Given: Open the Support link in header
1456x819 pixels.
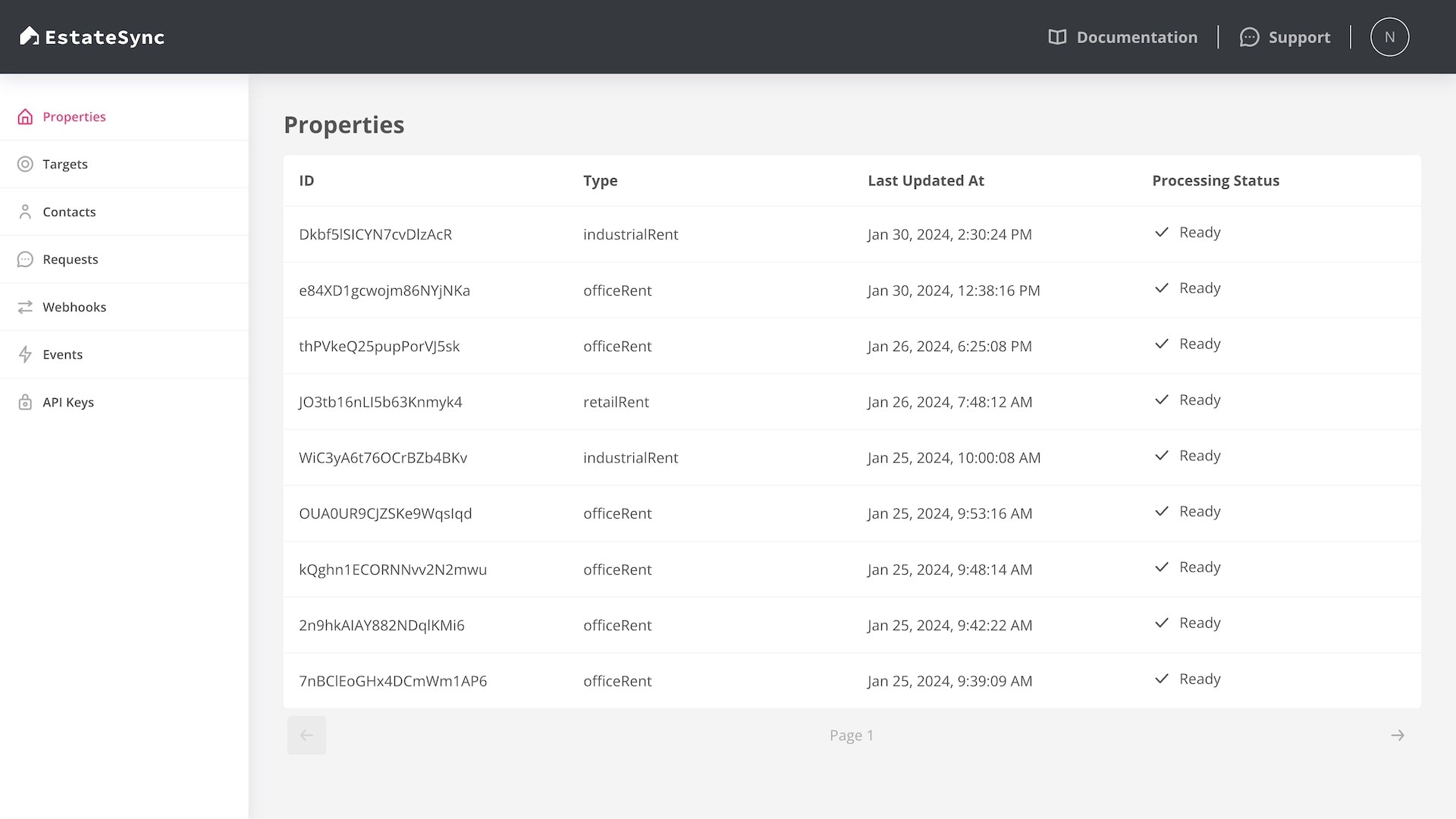Looking at the screenshot, I should coord(1299,37).
